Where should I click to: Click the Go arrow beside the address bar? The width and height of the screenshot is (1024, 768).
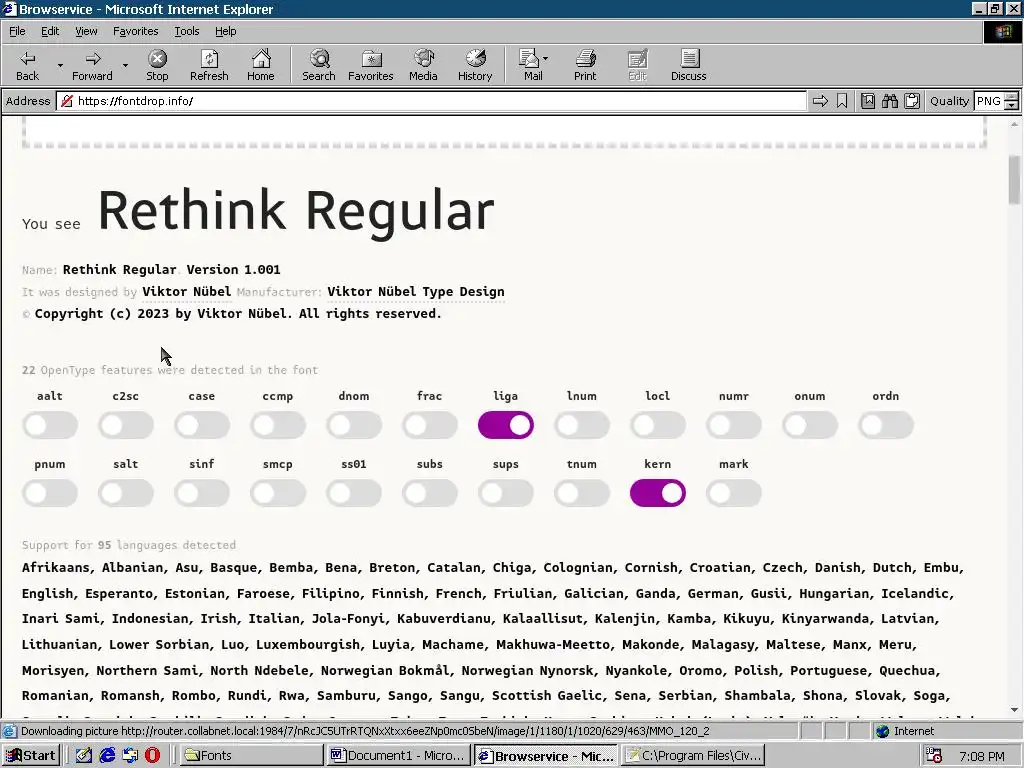(820, 101)
